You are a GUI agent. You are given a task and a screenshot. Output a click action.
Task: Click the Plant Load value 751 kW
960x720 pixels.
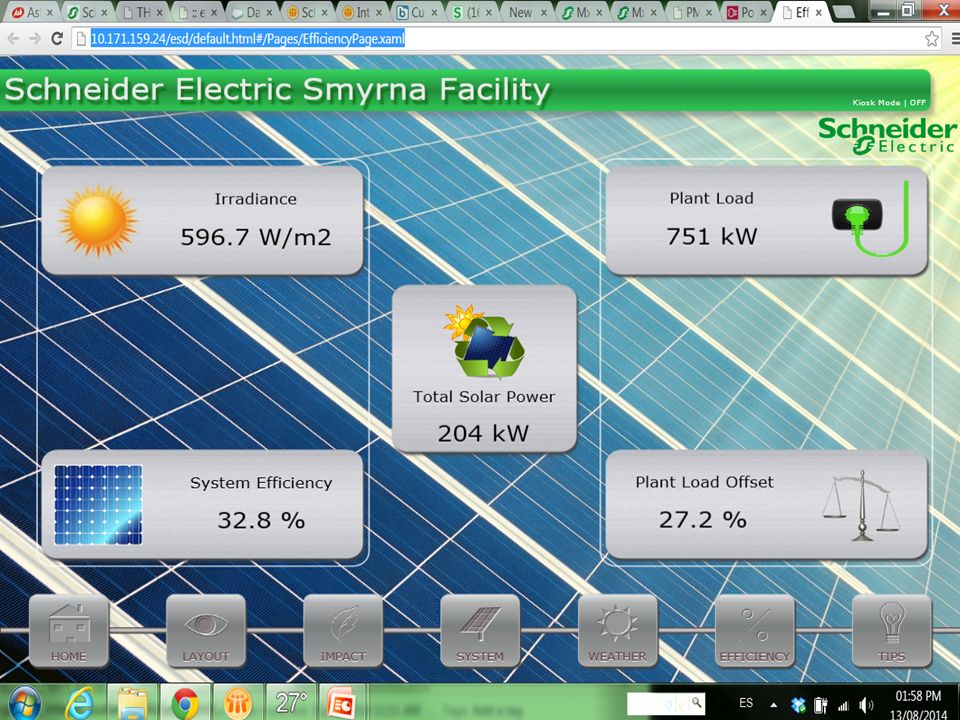coord(712,236)
